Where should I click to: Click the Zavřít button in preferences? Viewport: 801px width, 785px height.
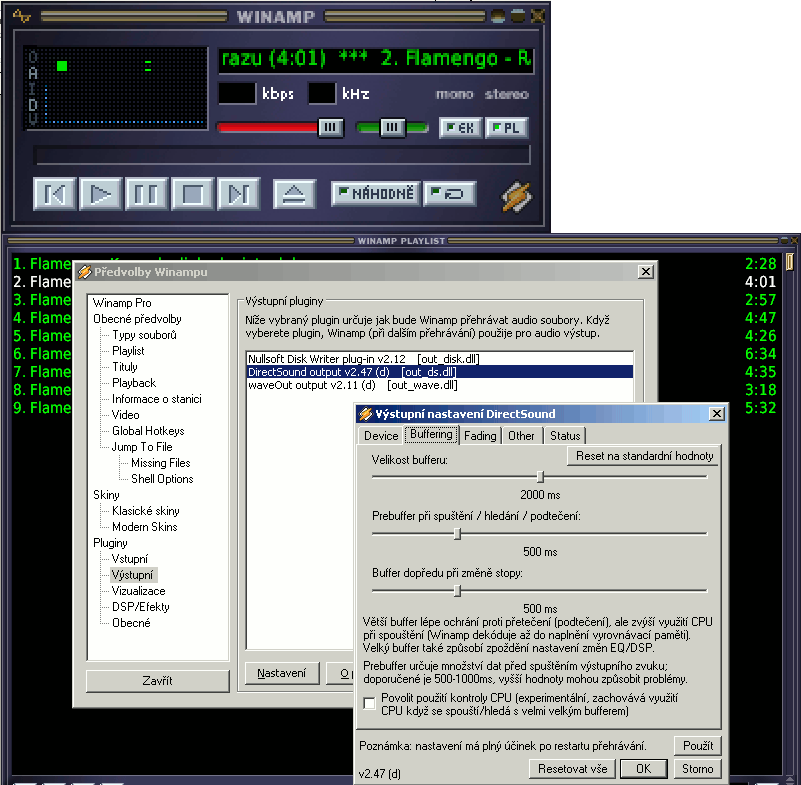tap(157, 681)
